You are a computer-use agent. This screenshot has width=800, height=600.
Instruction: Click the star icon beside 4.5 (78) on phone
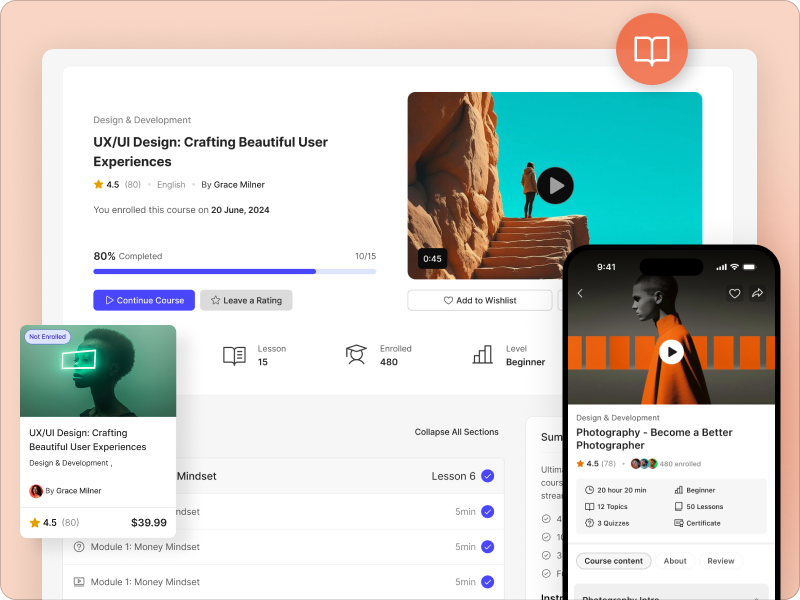[x=580, y=463]
